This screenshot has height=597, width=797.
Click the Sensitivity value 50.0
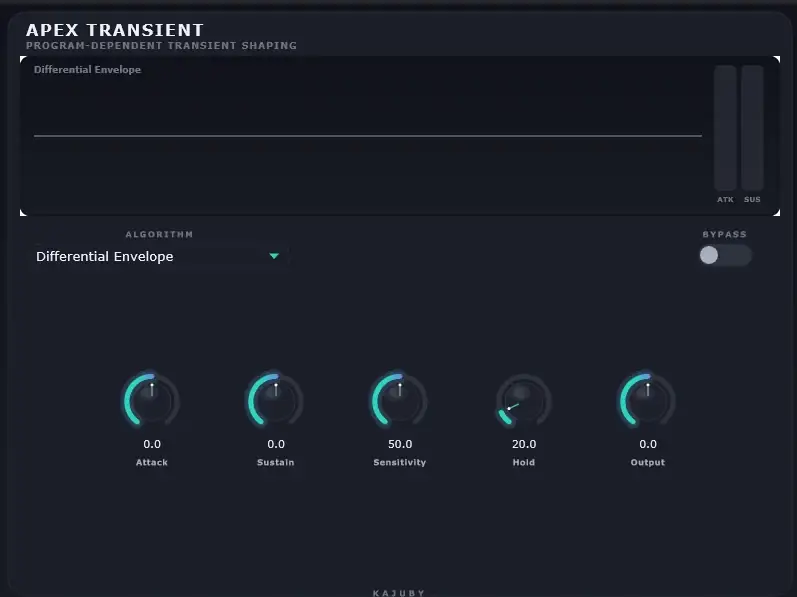[x=400, y=444]
